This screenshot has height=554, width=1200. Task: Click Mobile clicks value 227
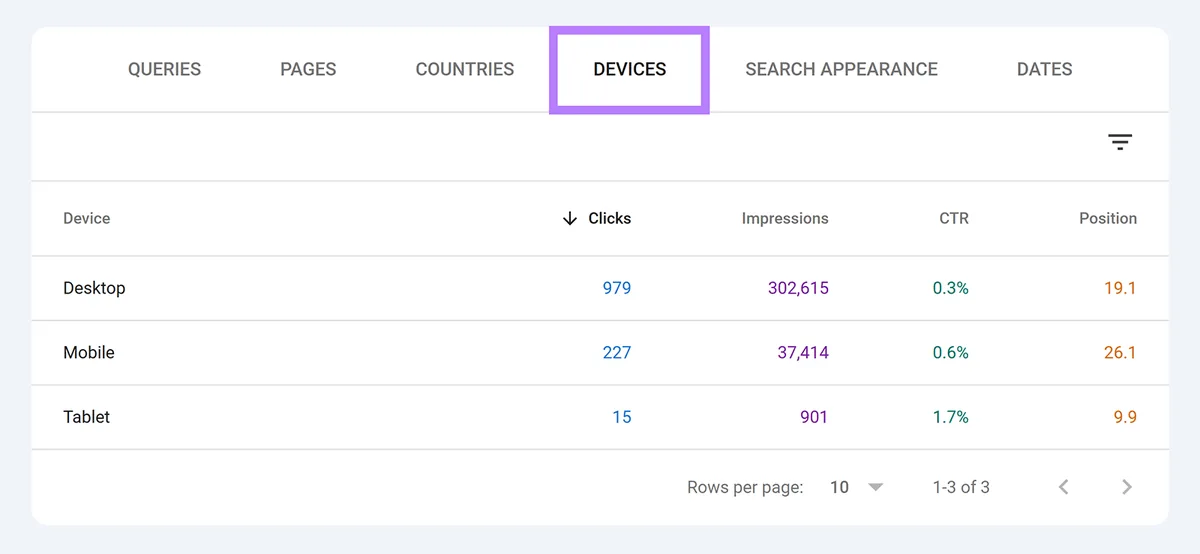pos(617,352)
